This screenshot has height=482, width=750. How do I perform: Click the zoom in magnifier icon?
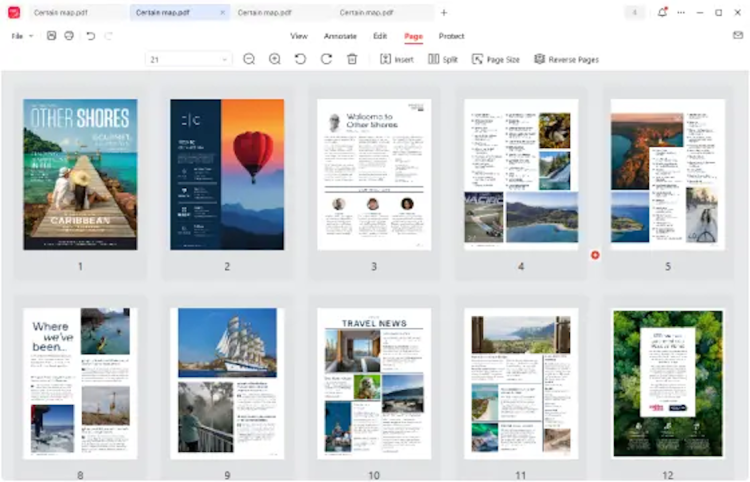coord(275,59)
